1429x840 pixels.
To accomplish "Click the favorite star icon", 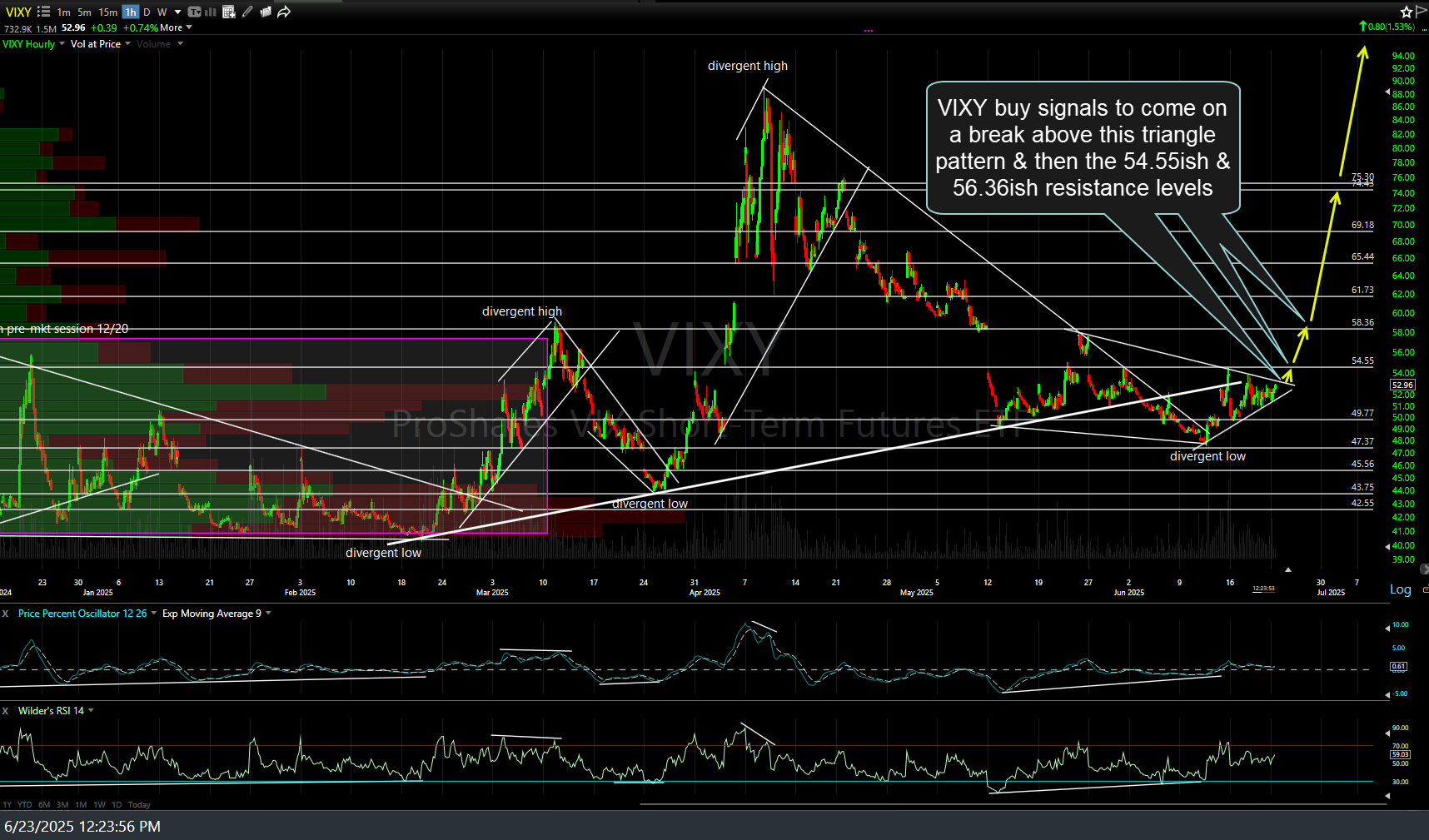I will point(1407,12).
